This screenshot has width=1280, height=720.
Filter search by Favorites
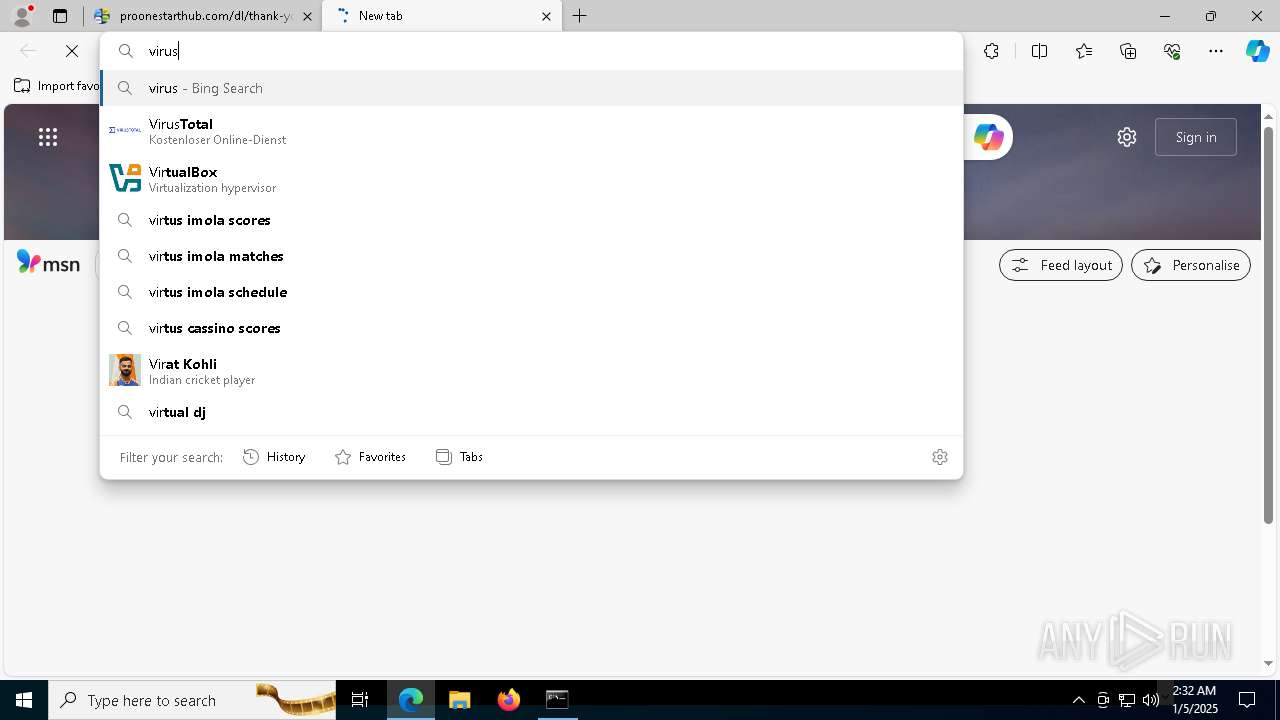[370, 457]
